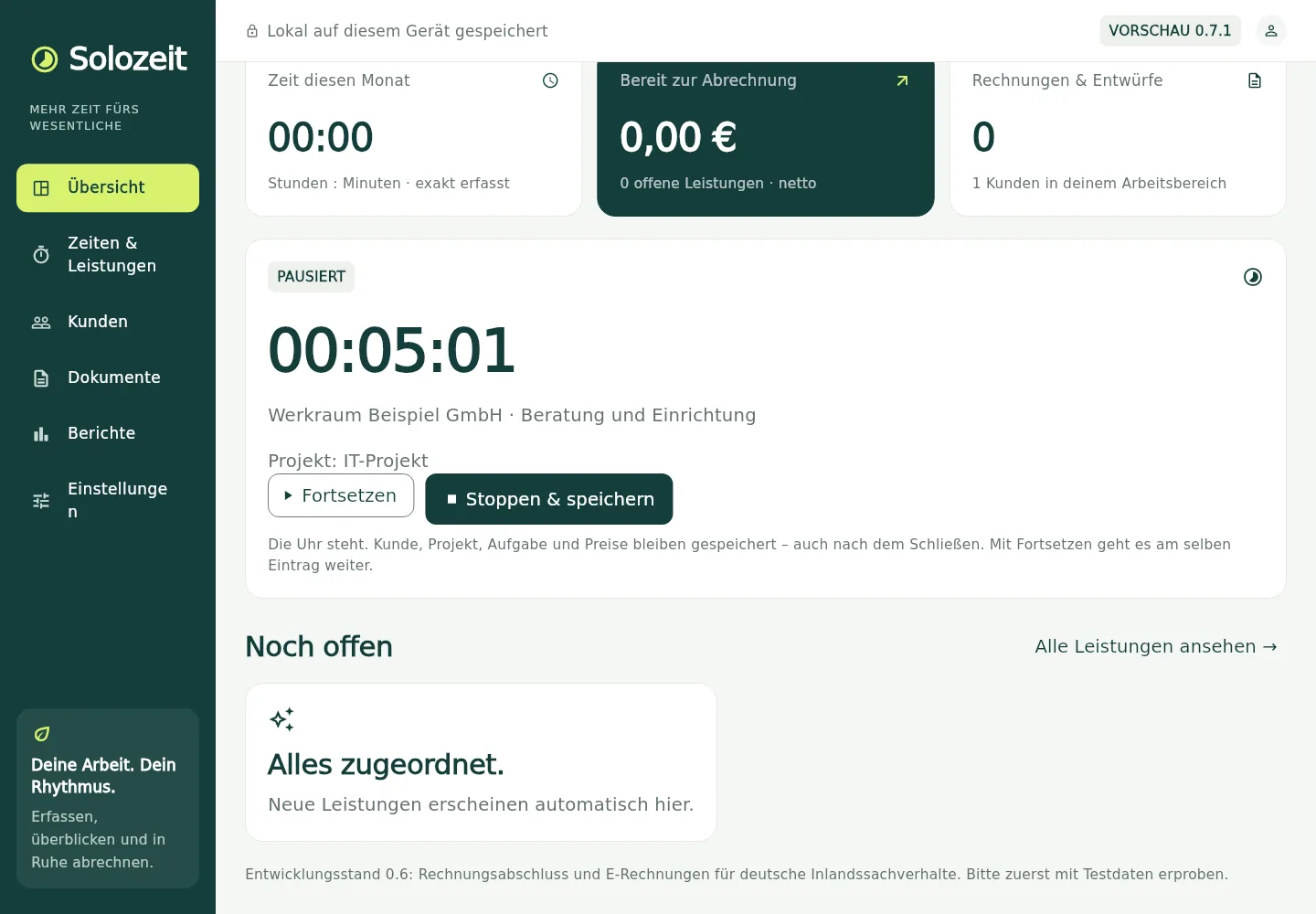
Task: Click the document icon on Rechnungen & Entwürfe
Action: 1255,80
